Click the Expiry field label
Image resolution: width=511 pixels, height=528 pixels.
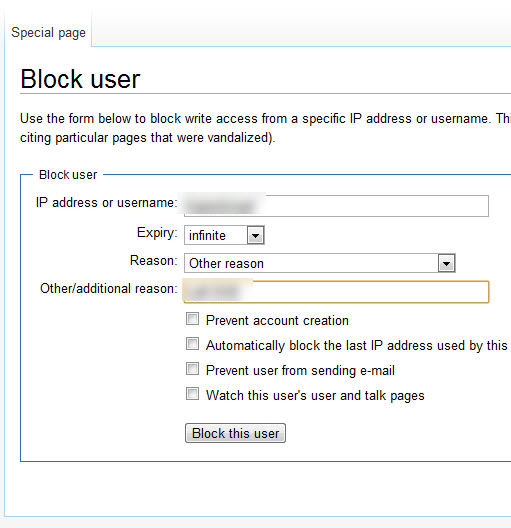pos(157,233)
